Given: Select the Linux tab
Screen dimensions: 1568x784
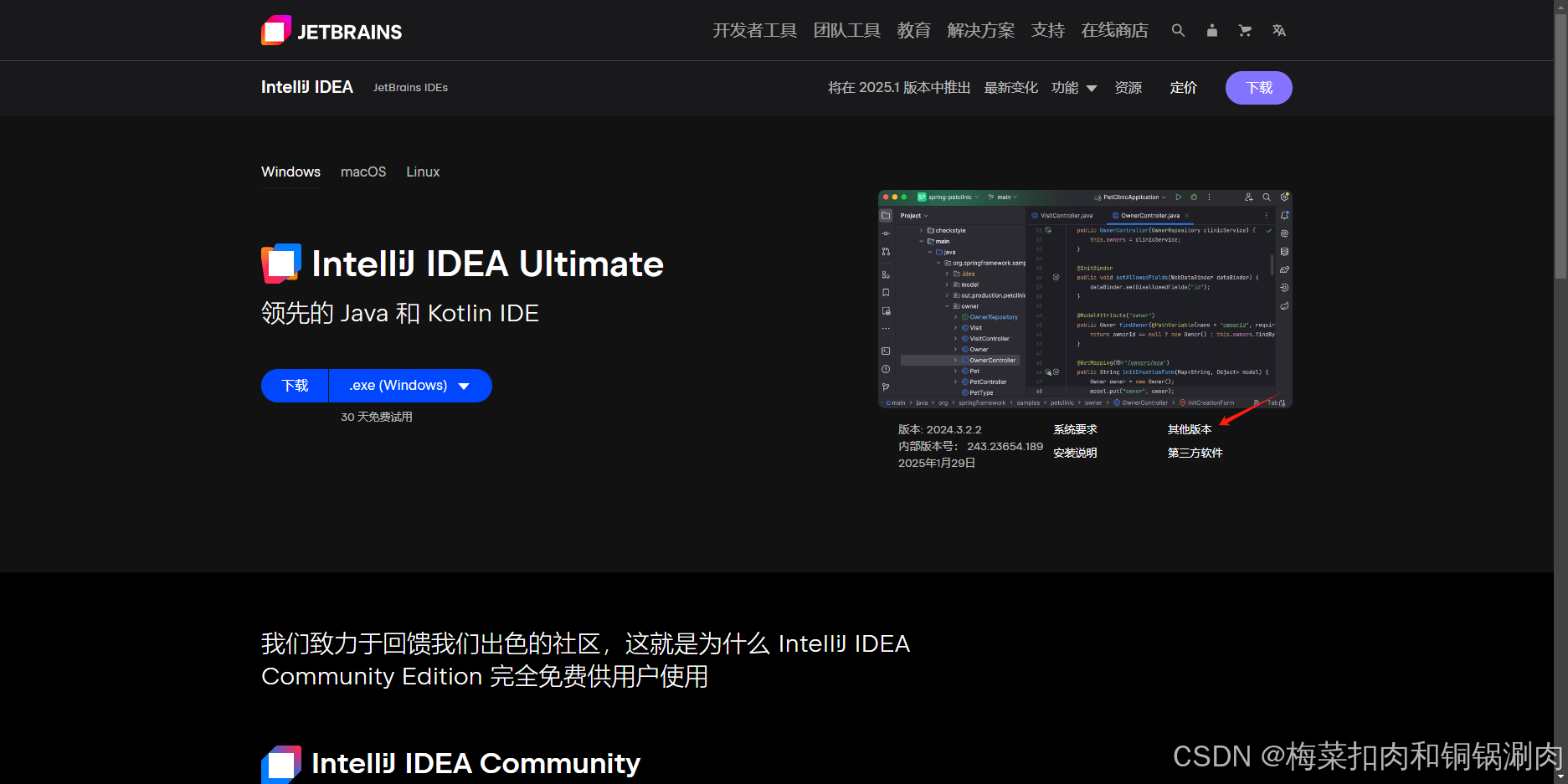Looking at the screenshot, I should pyautogui.click(x=423, y=172).
